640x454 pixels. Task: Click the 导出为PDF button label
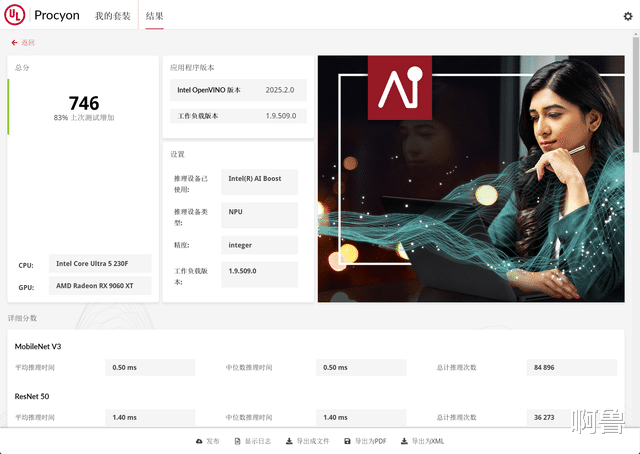[371, 441]
